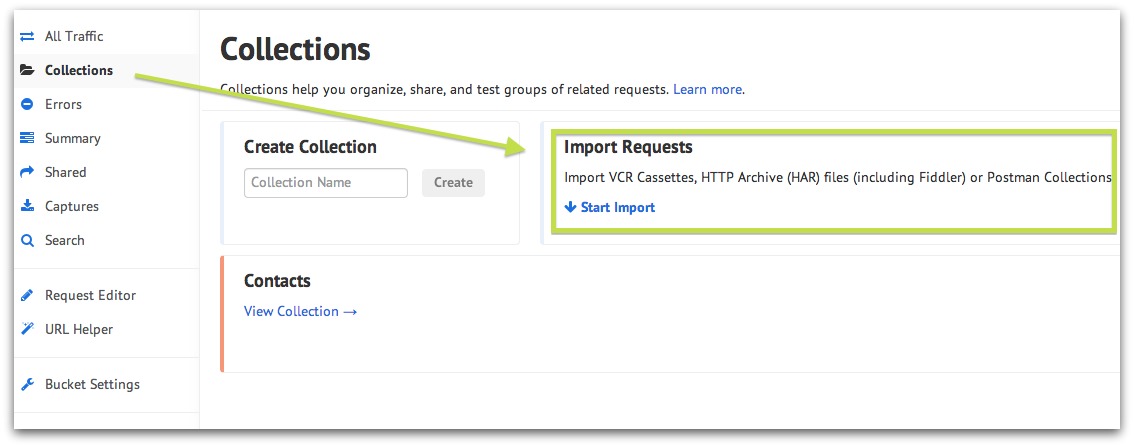Focus the Collection Name input field

coord(326,183)
